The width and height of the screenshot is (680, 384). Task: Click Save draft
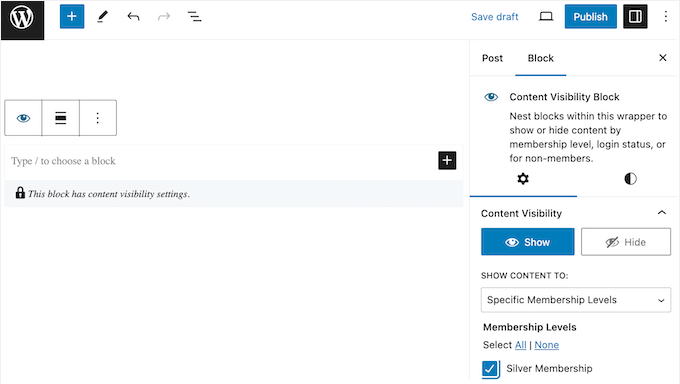[x=494, y=16]
